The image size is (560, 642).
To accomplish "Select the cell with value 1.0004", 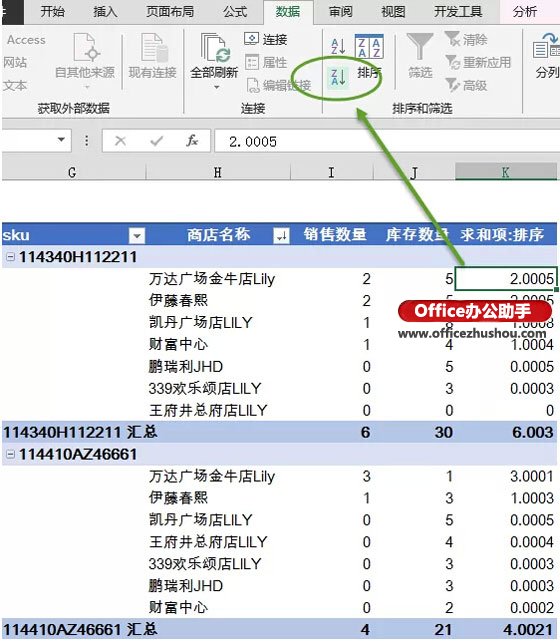I will coord(532,345).
